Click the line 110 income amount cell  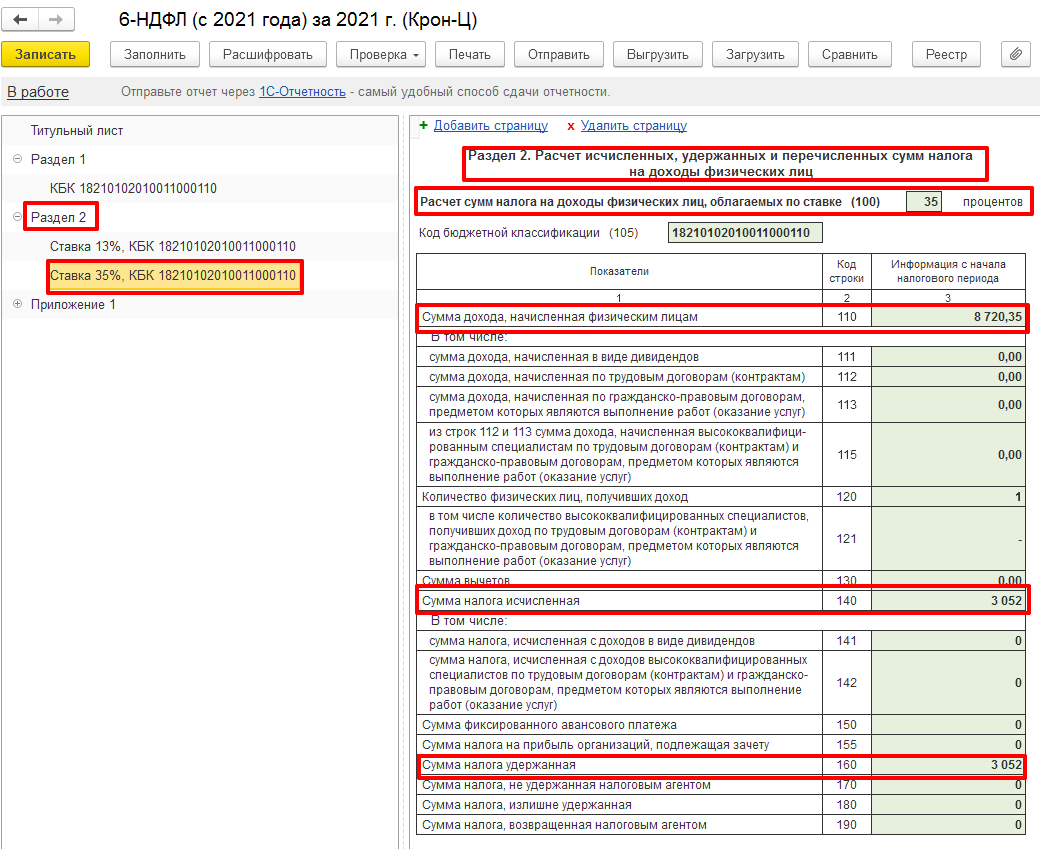948,317
